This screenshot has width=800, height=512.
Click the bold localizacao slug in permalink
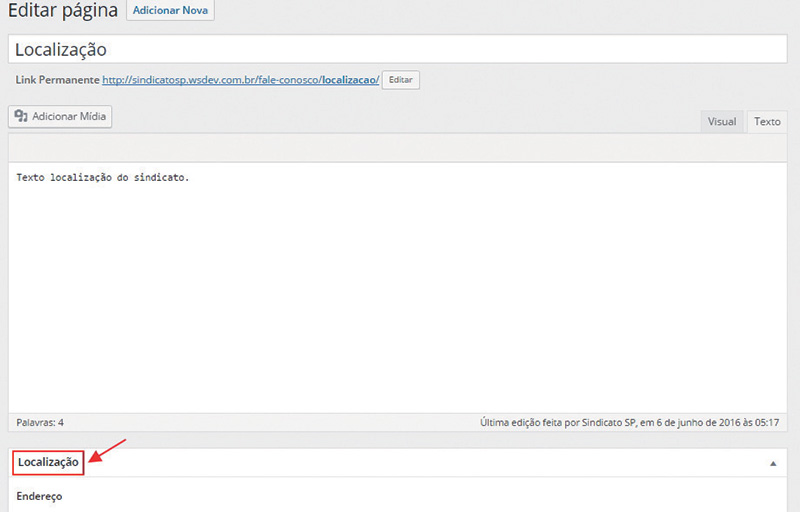[x=347, y=80]
